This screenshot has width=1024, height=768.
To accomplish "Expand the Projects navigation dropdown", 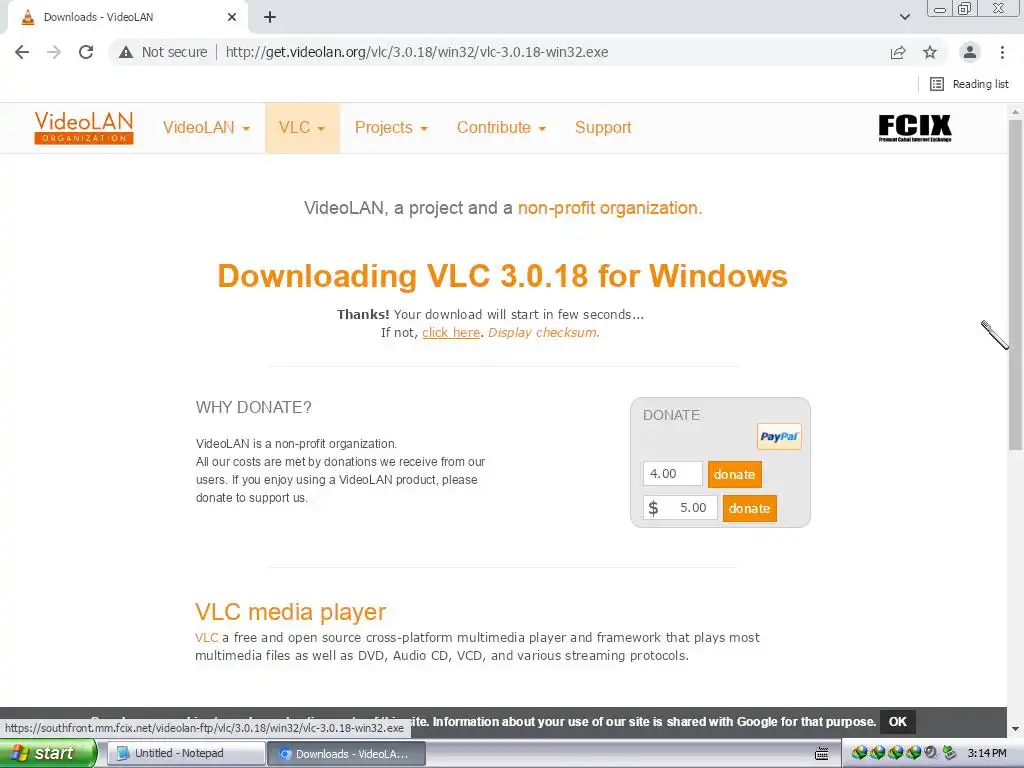I will click(x=391, y=127).
